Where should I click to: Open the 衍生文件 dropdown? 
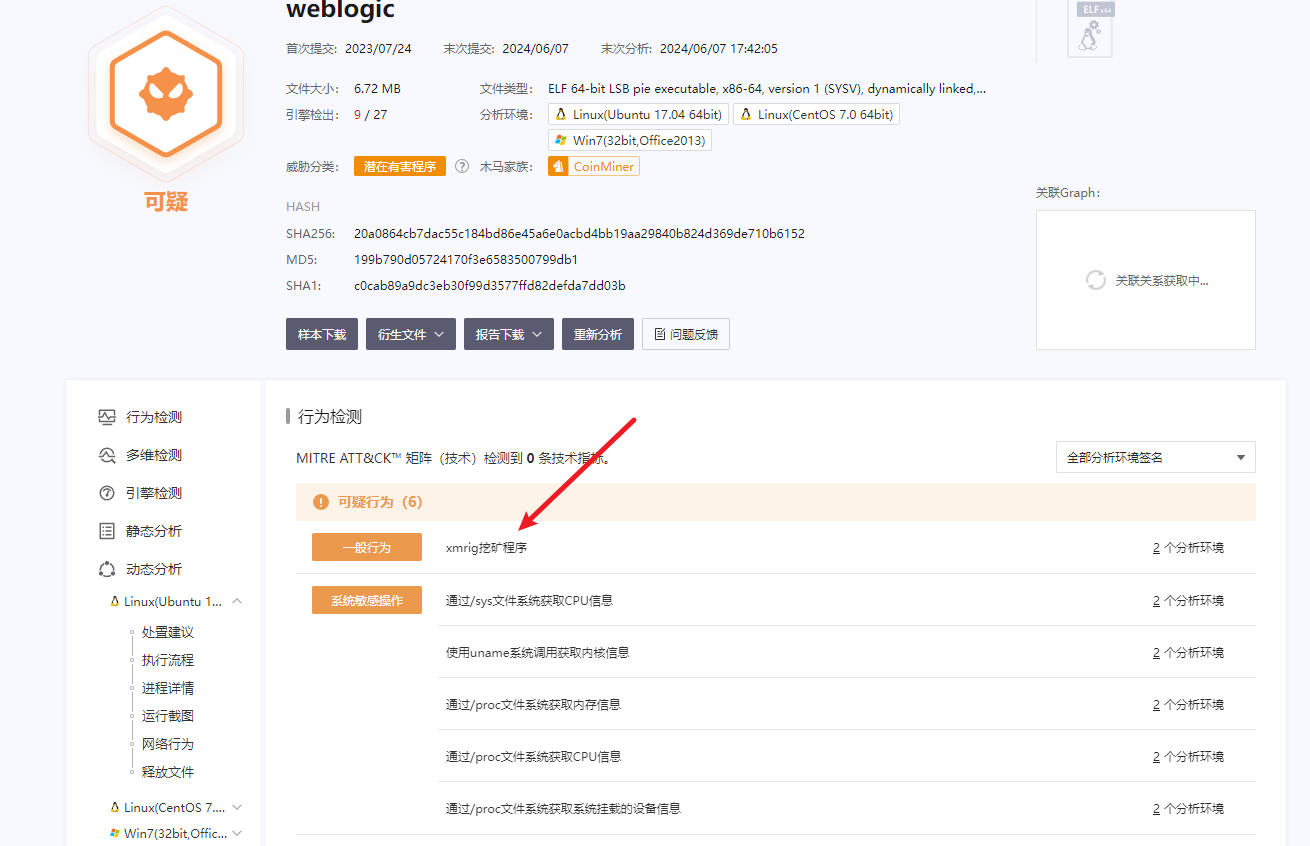pyautogui.click(x=411, y=334)
